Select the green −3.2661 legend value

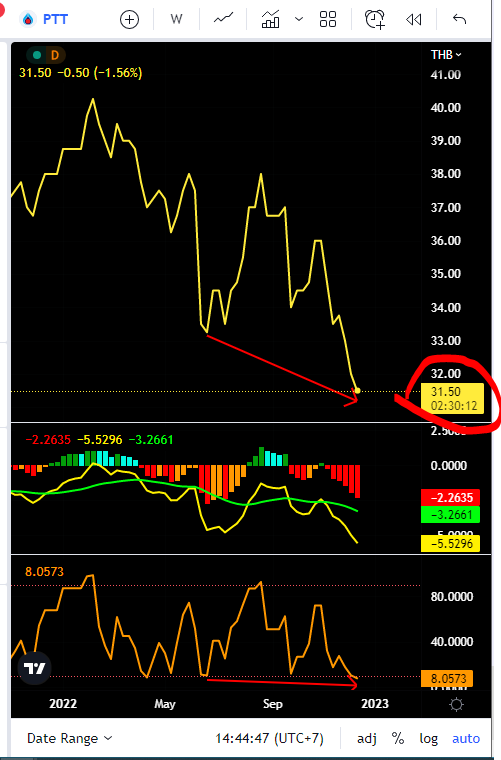click(x=151, y=440)
